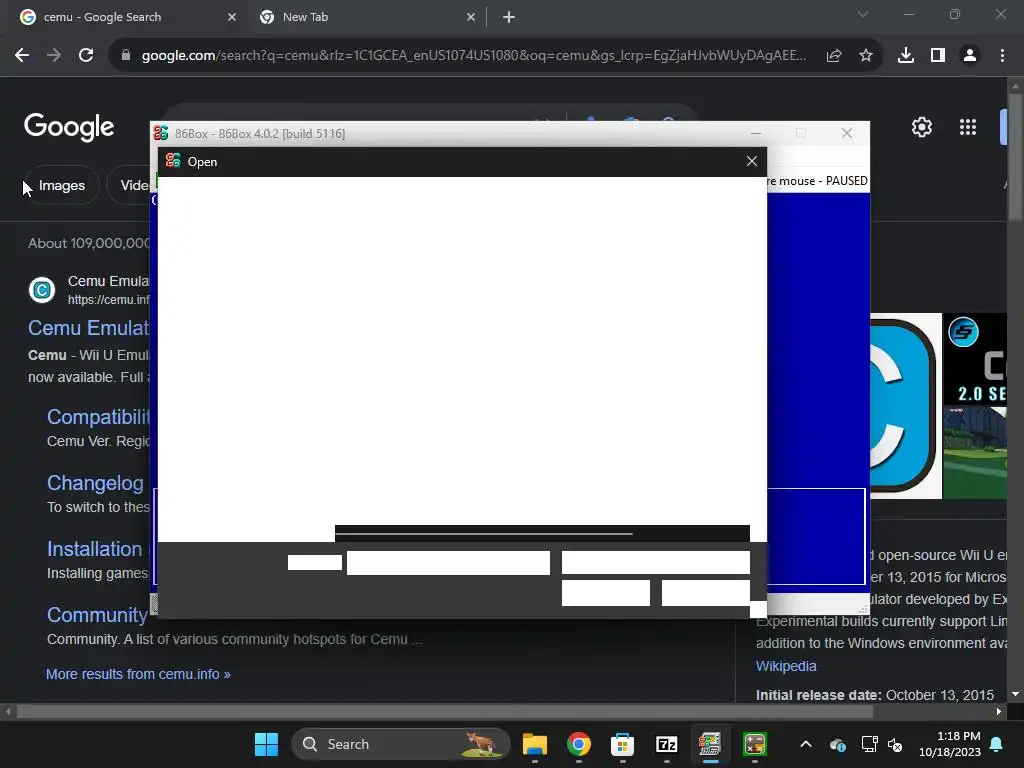Open Chrome tab search chevron
The image size is (1024, 768).
coord(863,14)
